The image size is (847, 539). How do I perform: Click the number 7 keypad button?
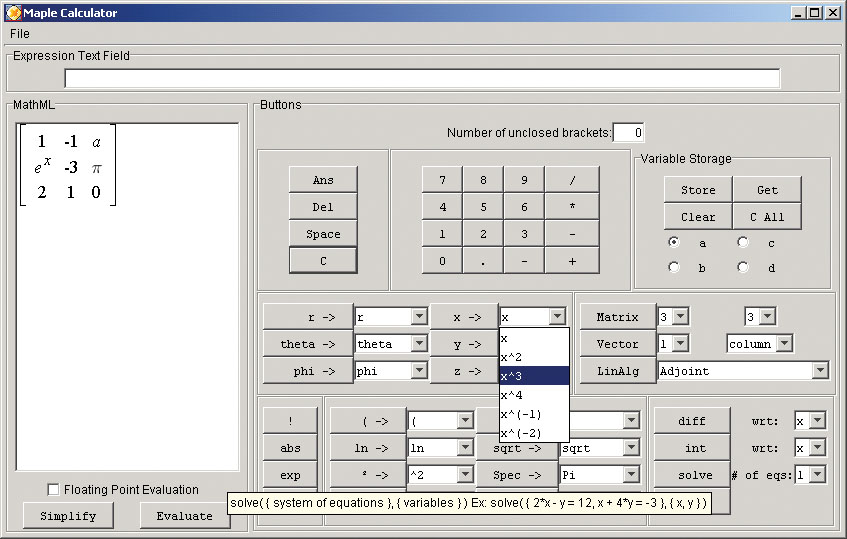[442, 180]
